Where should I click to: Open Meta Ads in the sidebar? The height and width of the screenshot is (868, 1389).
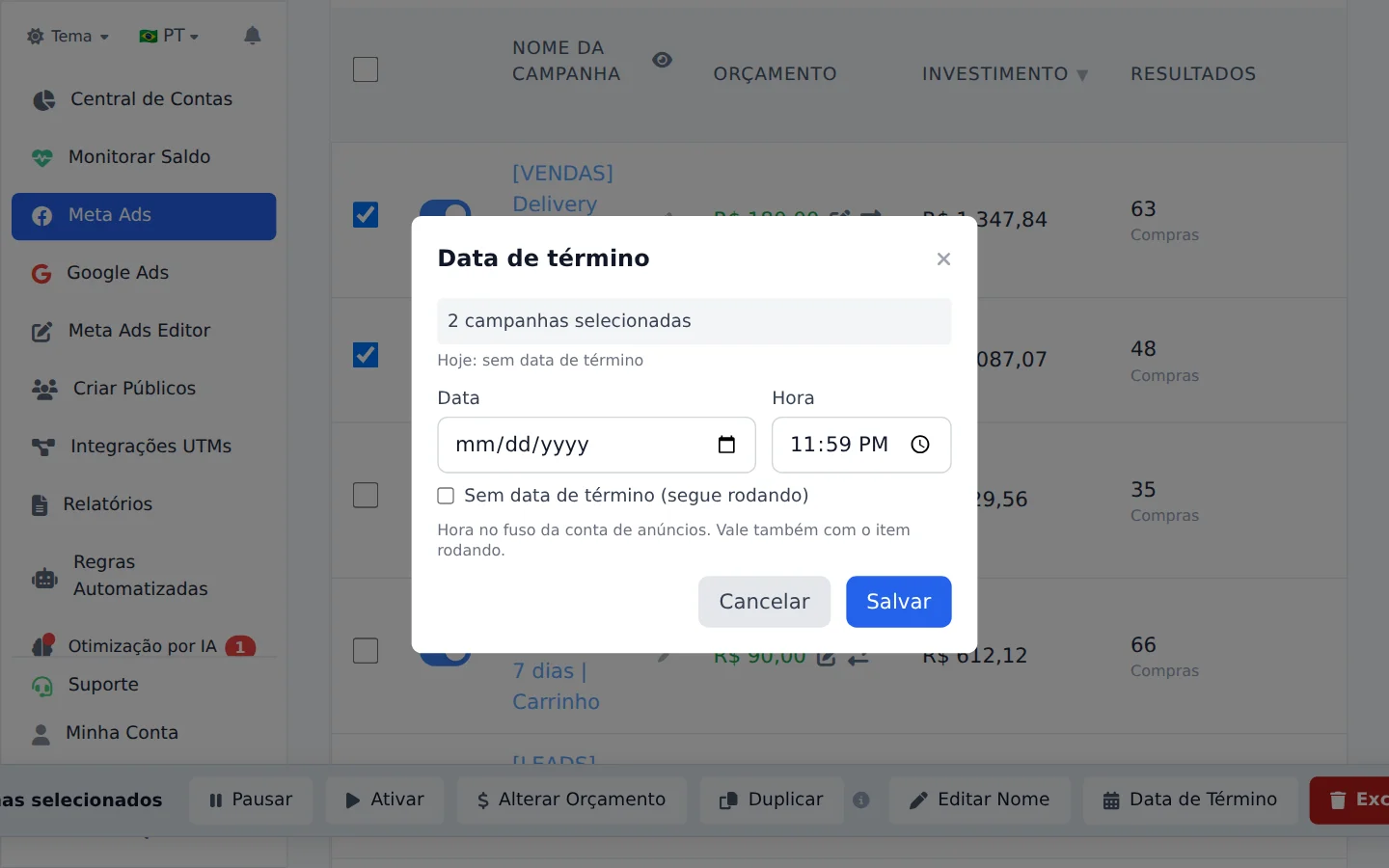[144, 216]
